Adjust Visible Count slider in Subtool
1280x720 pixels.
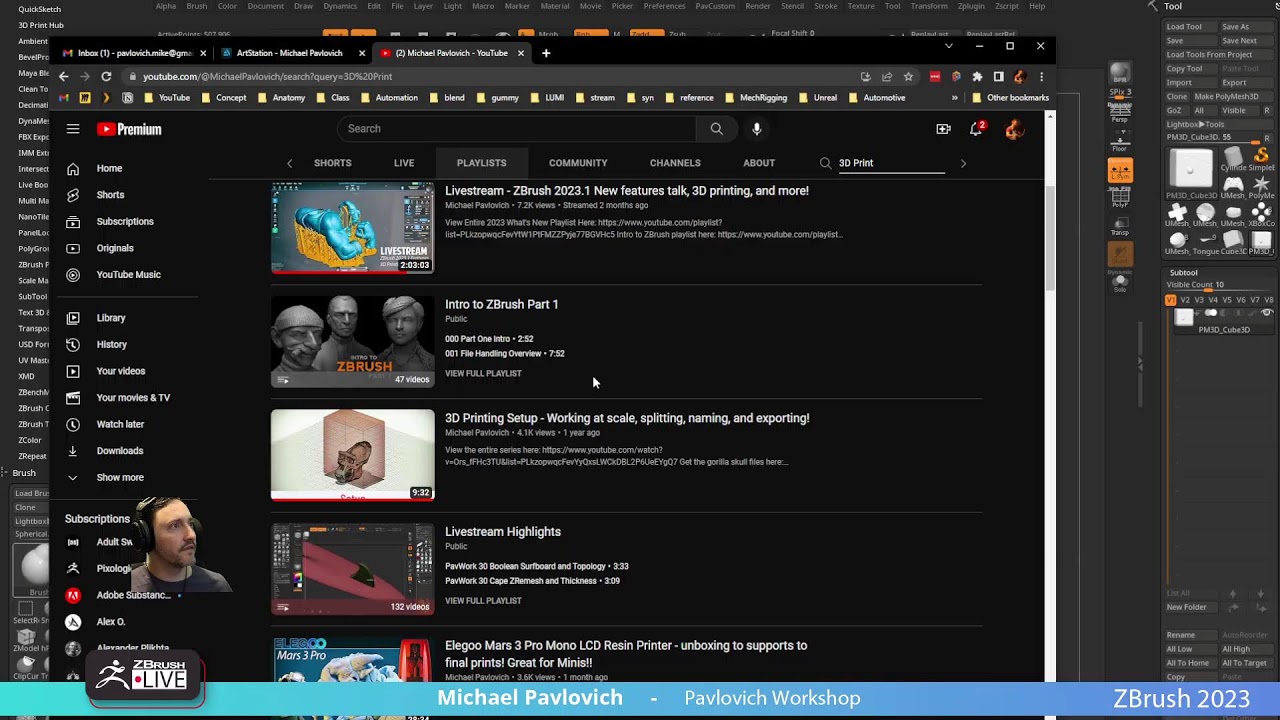pos(1218,285)
